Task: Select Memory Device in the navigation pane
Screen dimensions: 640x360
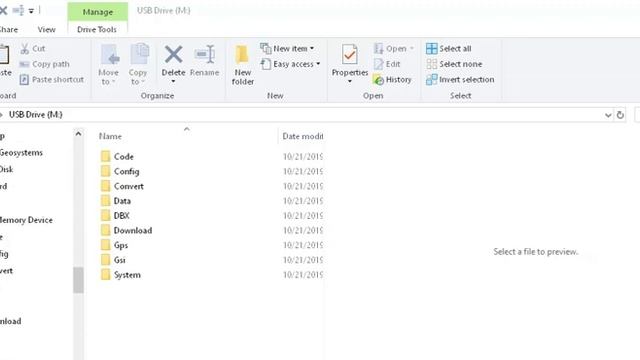Action: click(x=26, y=220)
